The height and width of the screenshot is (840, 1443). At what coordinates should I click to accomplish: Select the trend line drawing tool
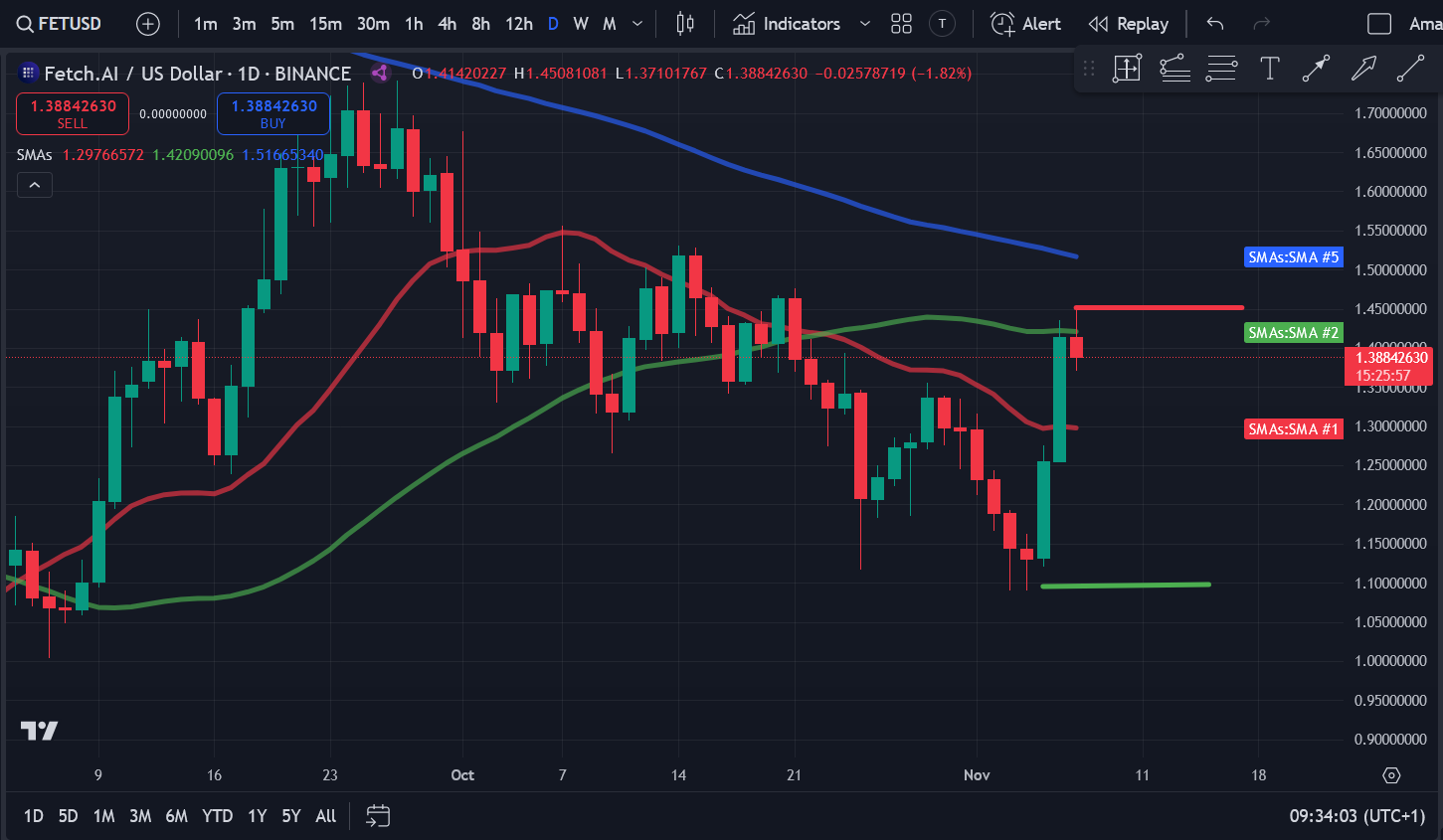(1410, 69)
